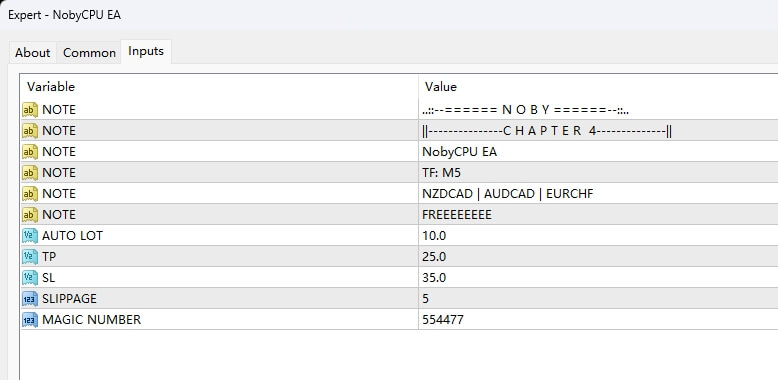Click the FREEEEEEEE value cell
The image size is (778, 380).
(598, 214)
